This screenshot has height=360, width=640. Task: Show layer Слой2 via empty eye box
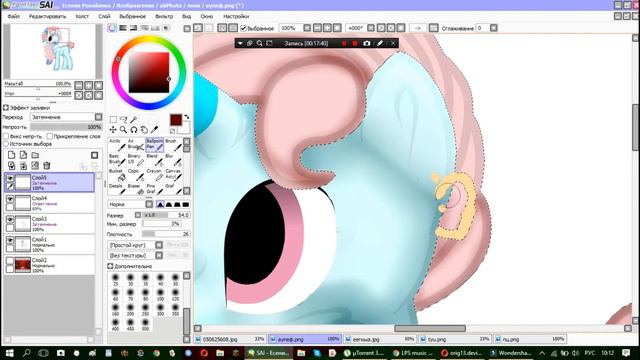pyautogui.click(x=10, y=260)
